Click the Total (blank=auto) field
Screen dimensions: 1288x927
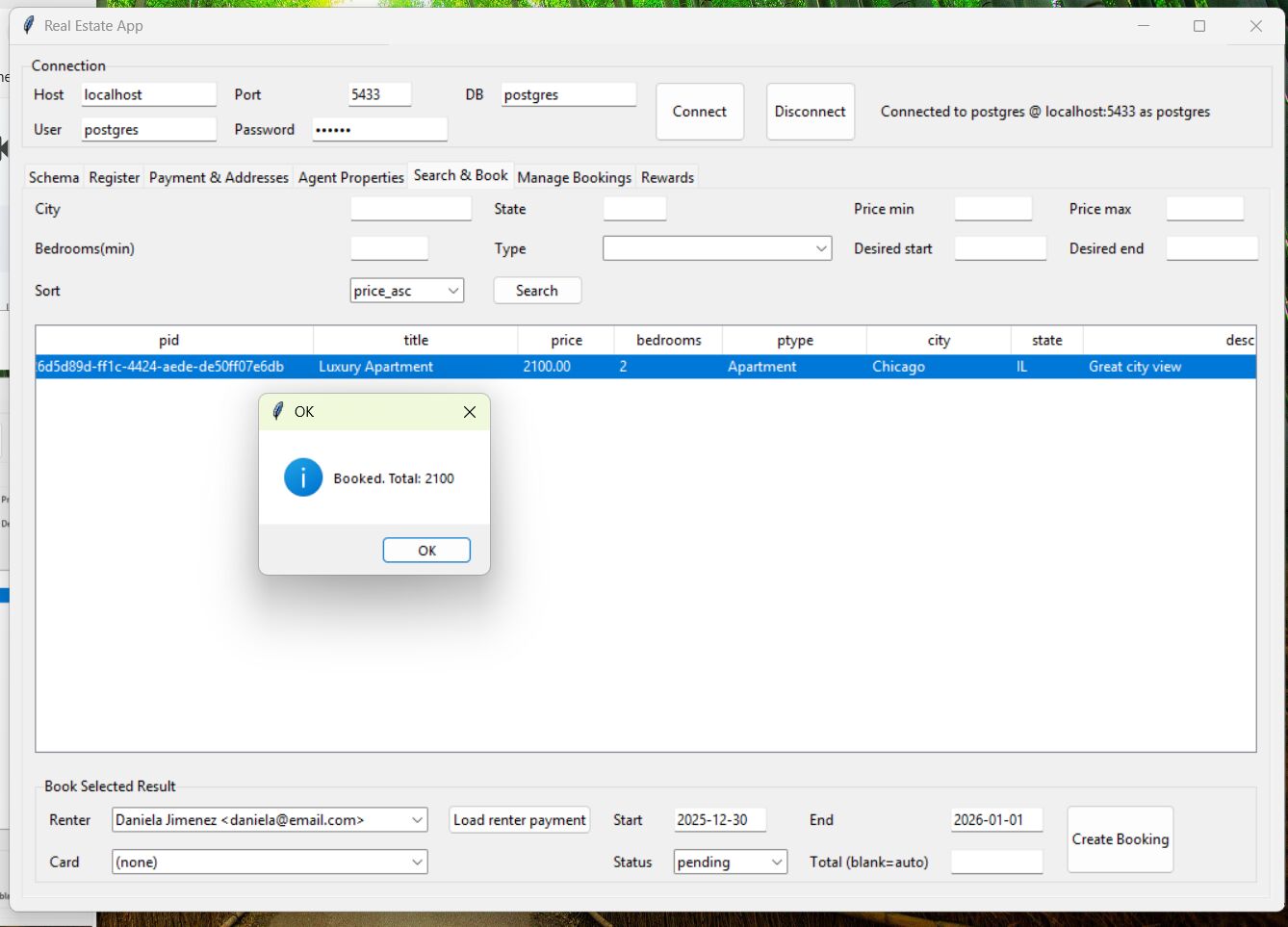click(996, 863)
